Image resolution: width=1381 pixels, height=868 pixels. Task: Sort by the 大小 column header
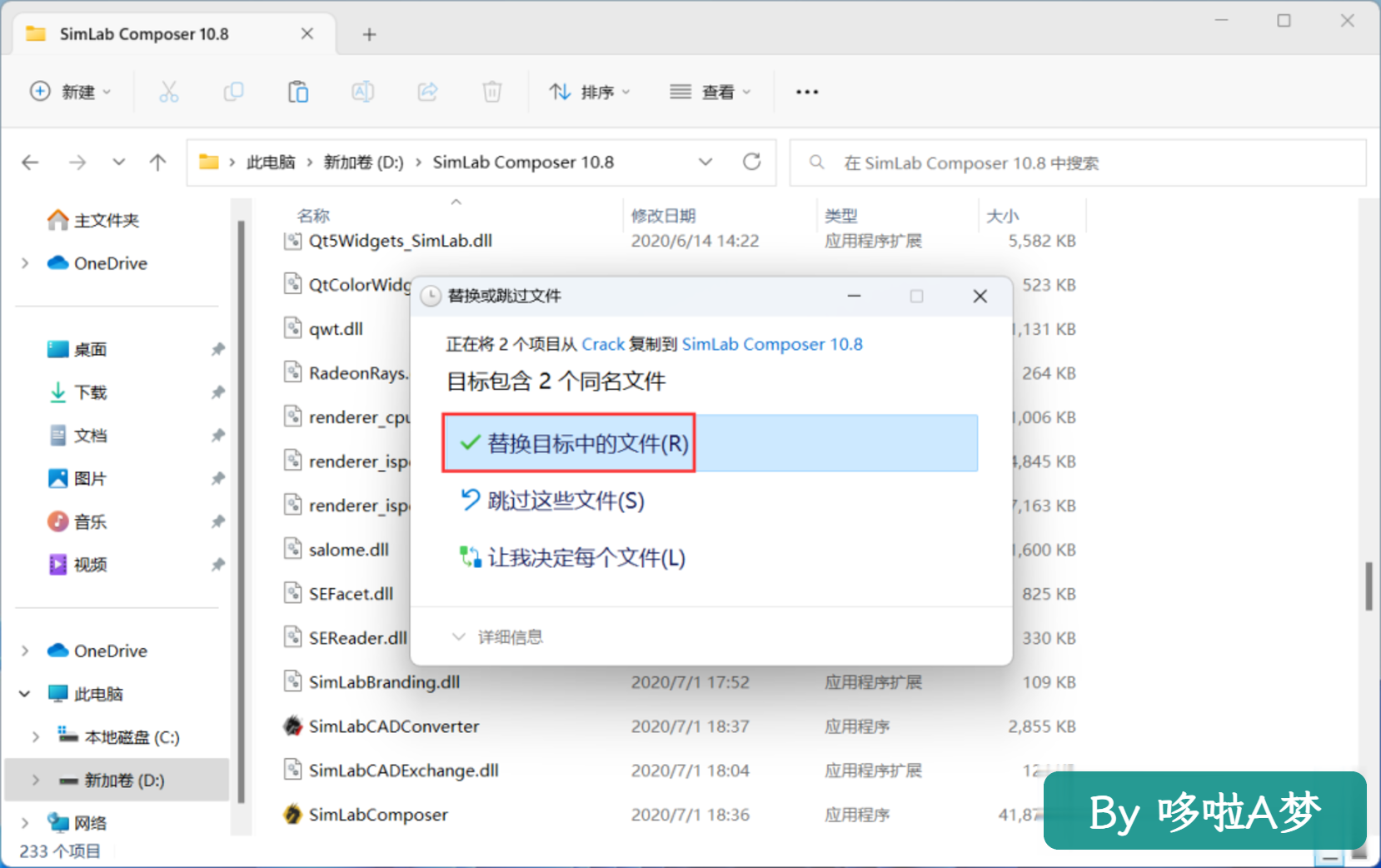(1003, 216)
